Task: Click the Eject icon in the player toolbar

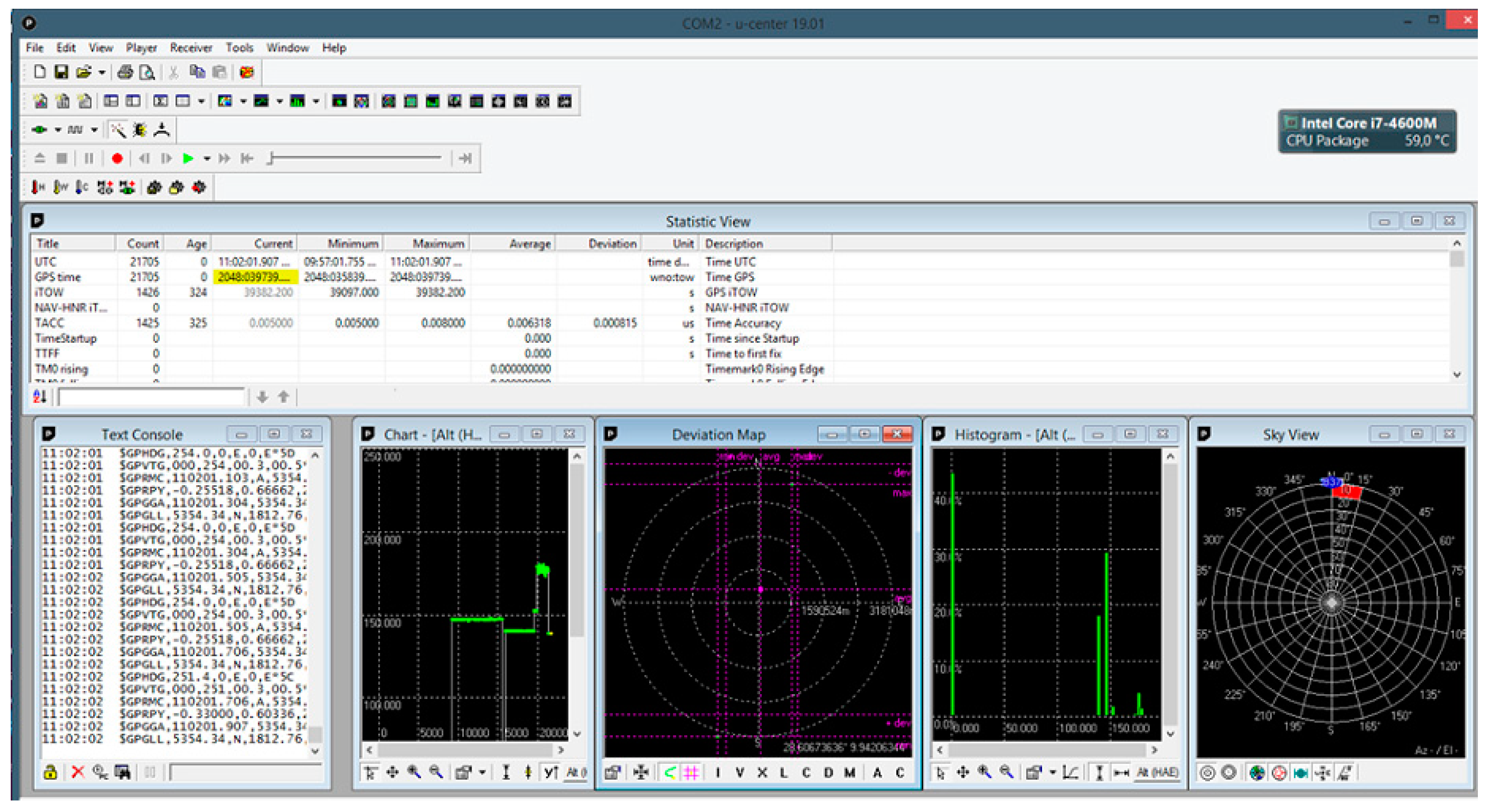Action: click(39, 158)
